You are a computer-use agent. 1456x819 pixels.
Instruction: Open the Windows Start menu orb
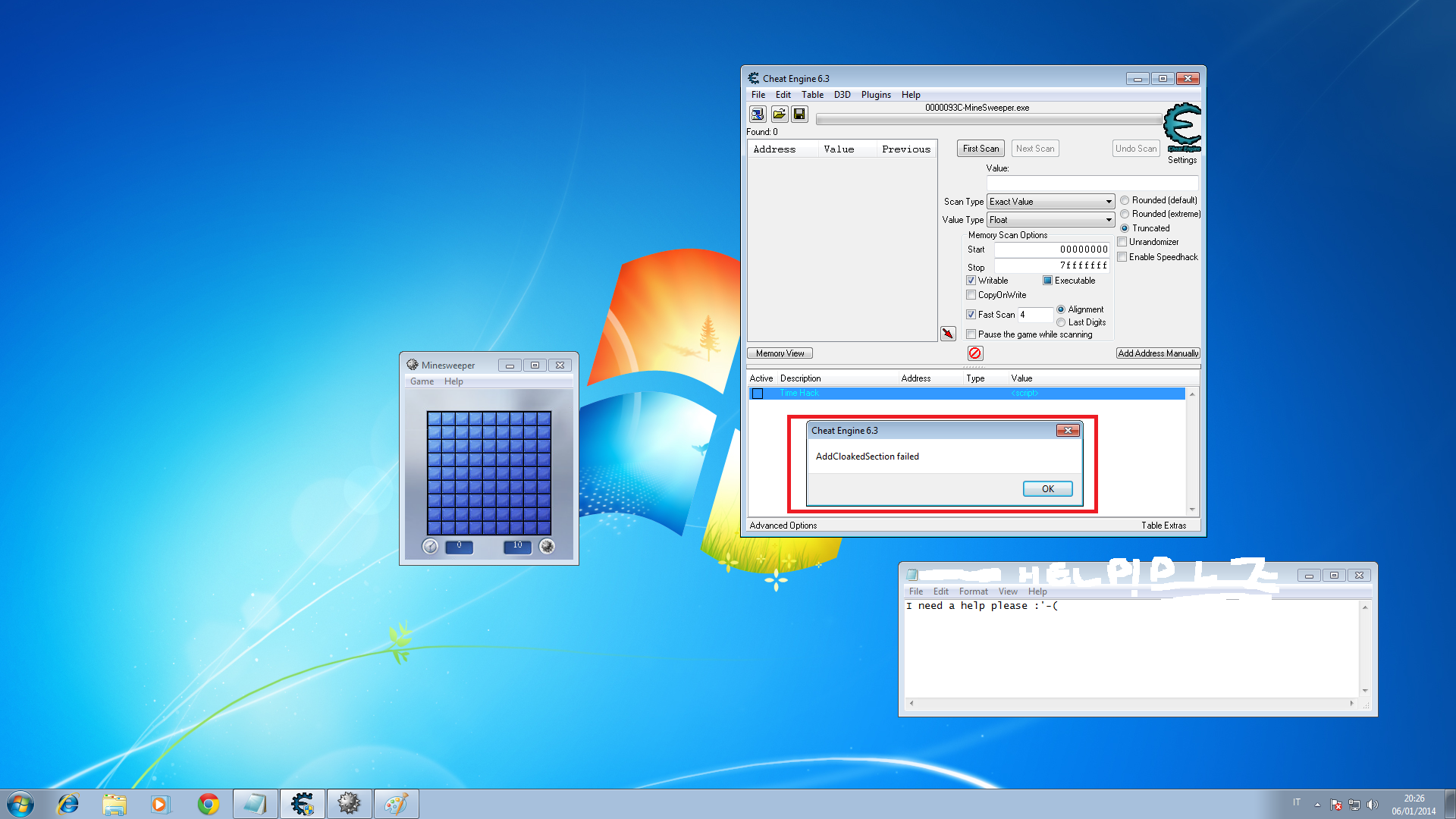[20, 804]
